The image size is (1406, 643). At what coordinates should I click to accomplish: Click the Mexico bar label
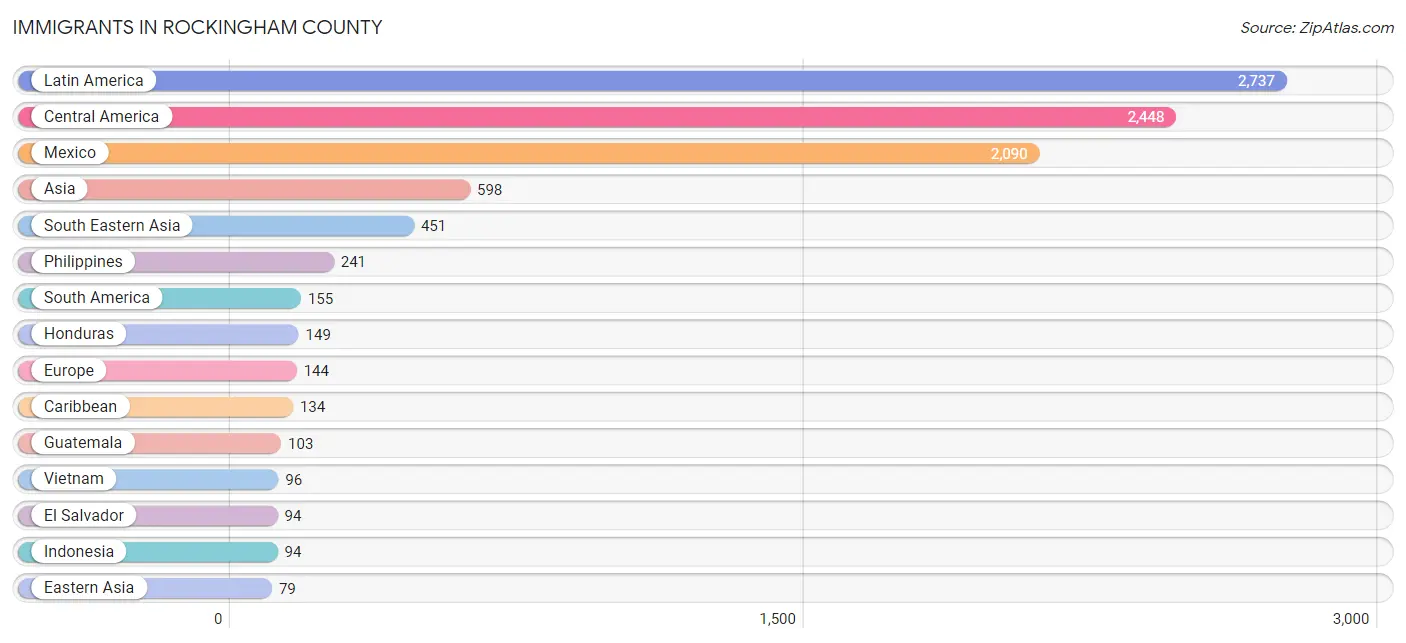pos(70,153)
